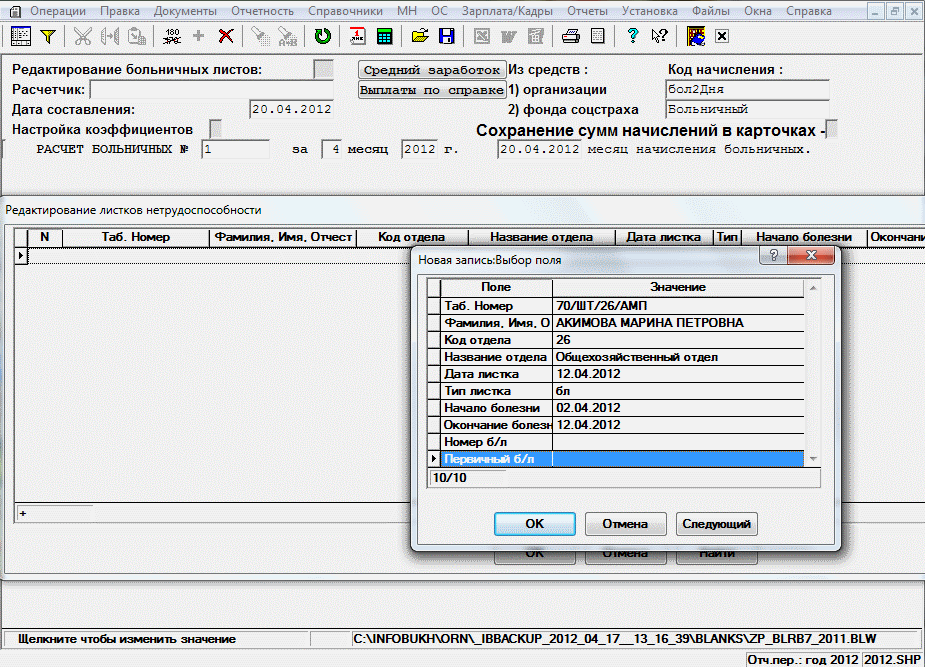
Task: Toggle the Редактирование больничных листов checkbox
Action: [x=323, y=69]
